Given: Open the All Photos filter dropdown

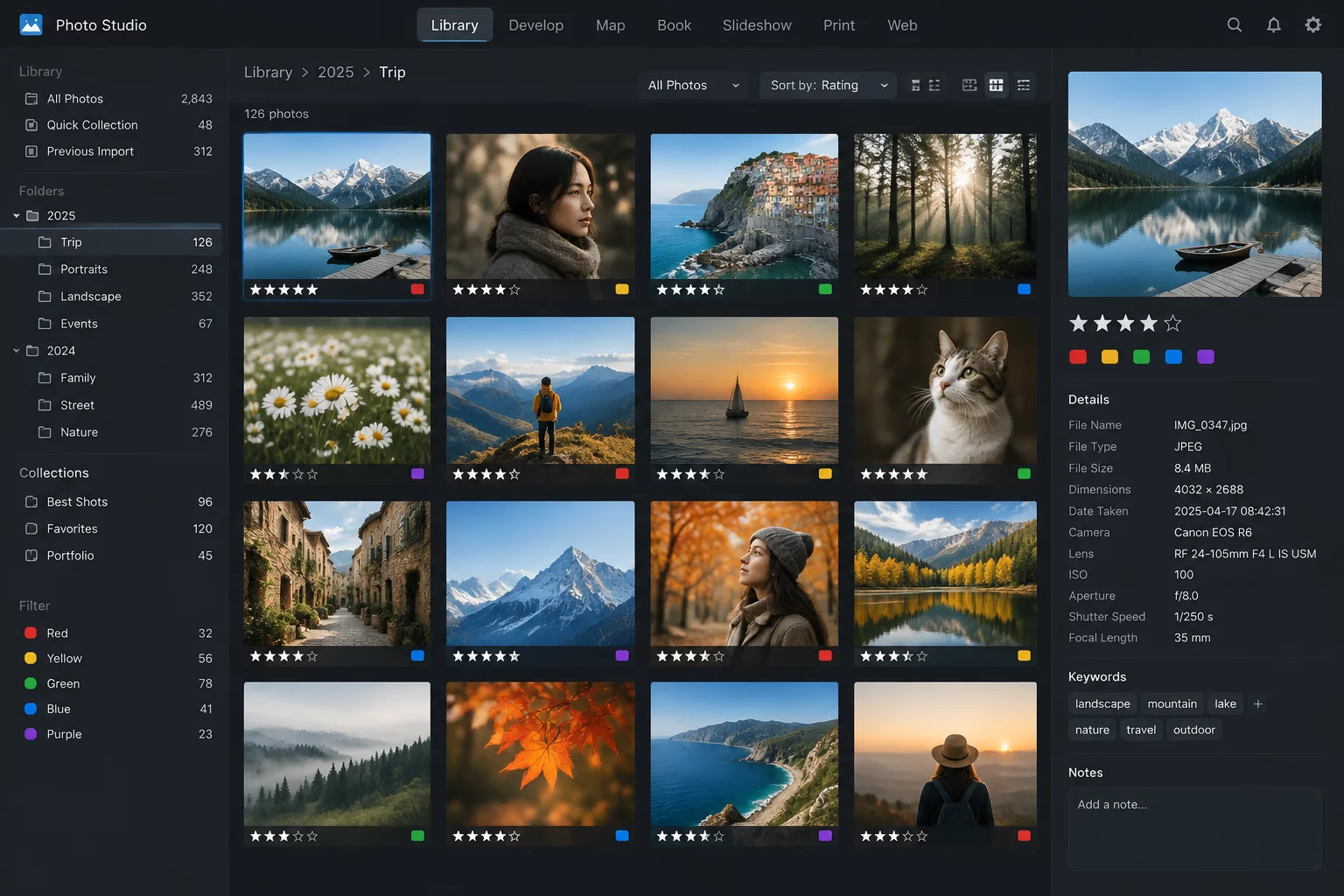Looking at the screenshot, I should [x=693, y=85].
